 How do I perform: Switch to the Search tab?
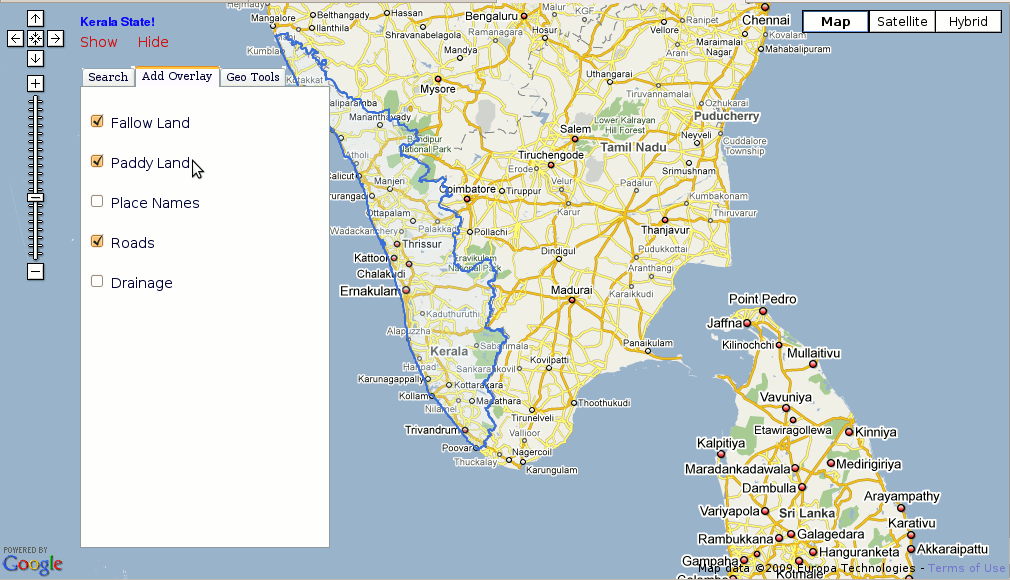(x=107, y=76)
